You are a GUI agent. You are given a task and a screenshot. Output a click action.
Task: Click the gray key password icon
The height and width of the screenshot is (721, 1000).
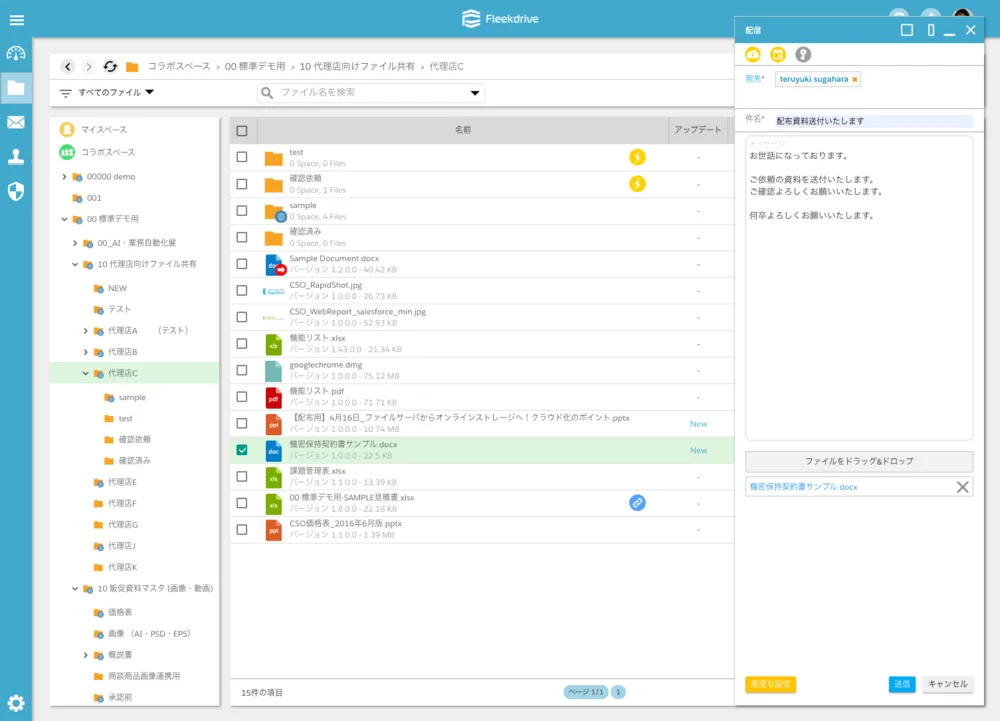(x=803, y=54)
